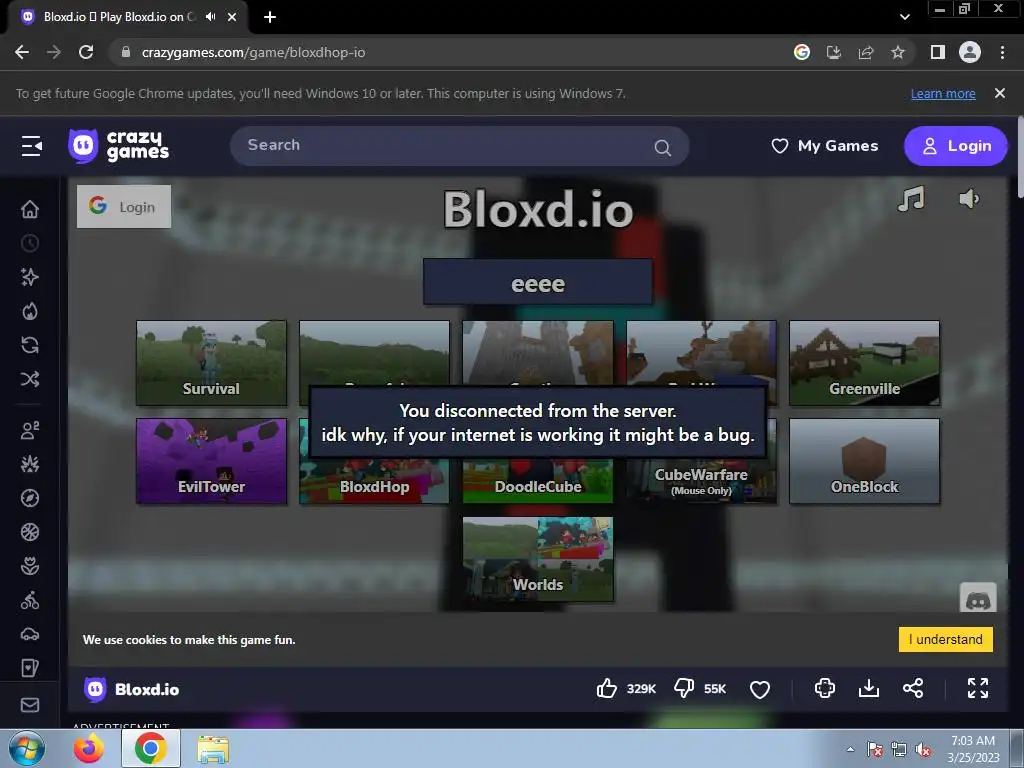Open the new games sparkle icon
This screenshot has width=1024, height=768.
click(30, 277)
